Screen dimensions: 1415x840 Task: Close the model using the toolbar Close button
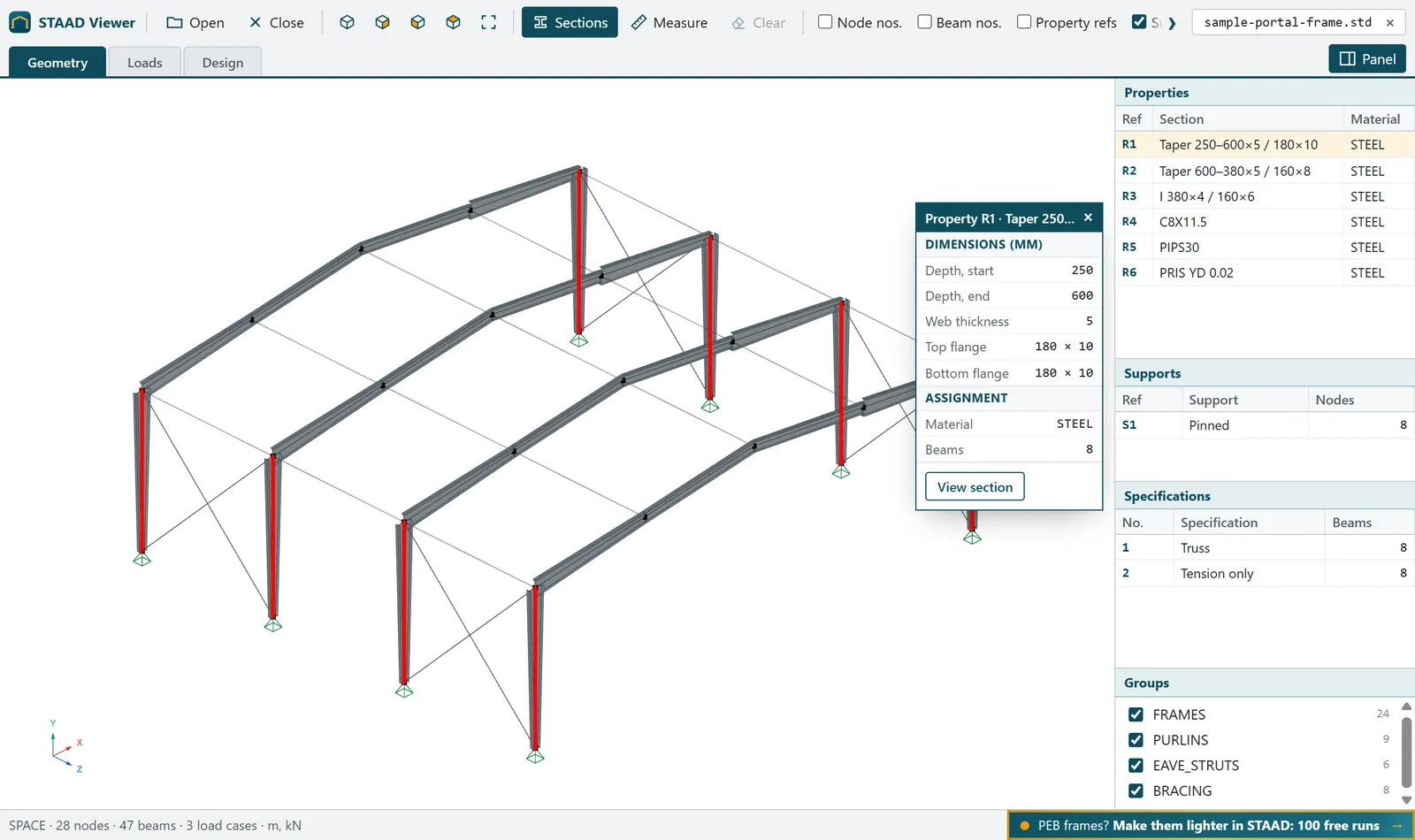pyautogui.click(x=276, y=22)
